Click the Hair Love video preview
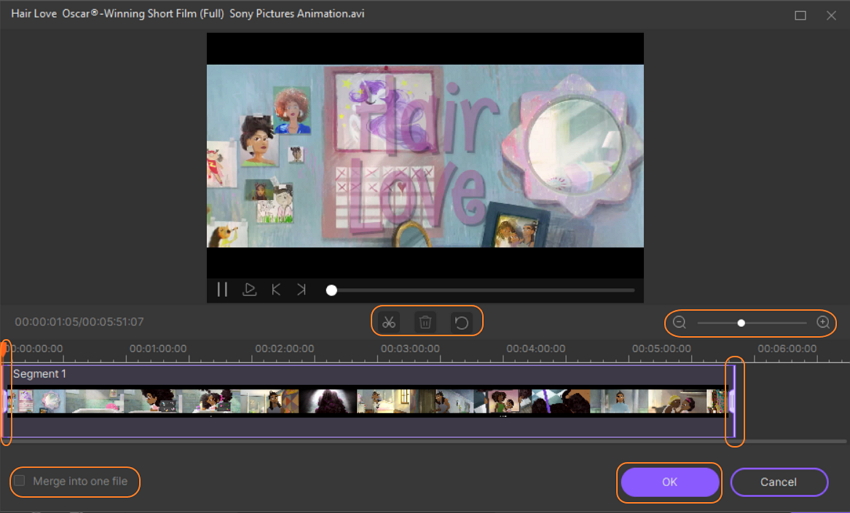Image resolution: width=850 pixels, height=513 pixels. 425,156
